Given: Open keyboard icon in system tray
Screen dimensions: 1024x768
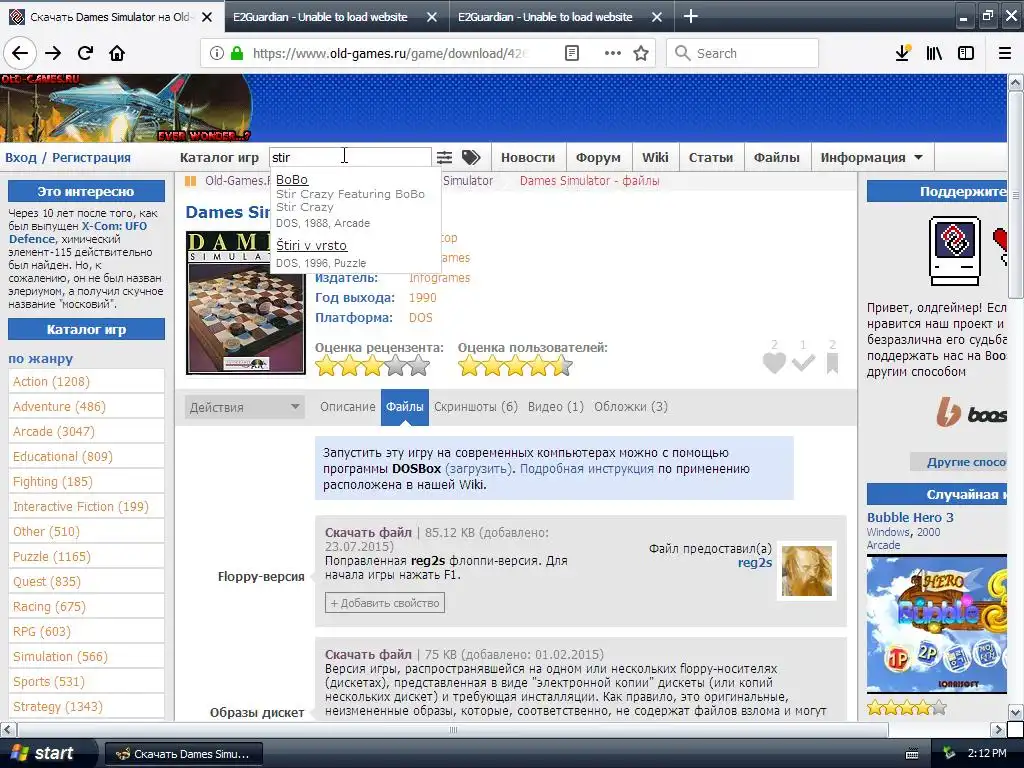Looking at the screenshot, I should [x=912, y=754].
